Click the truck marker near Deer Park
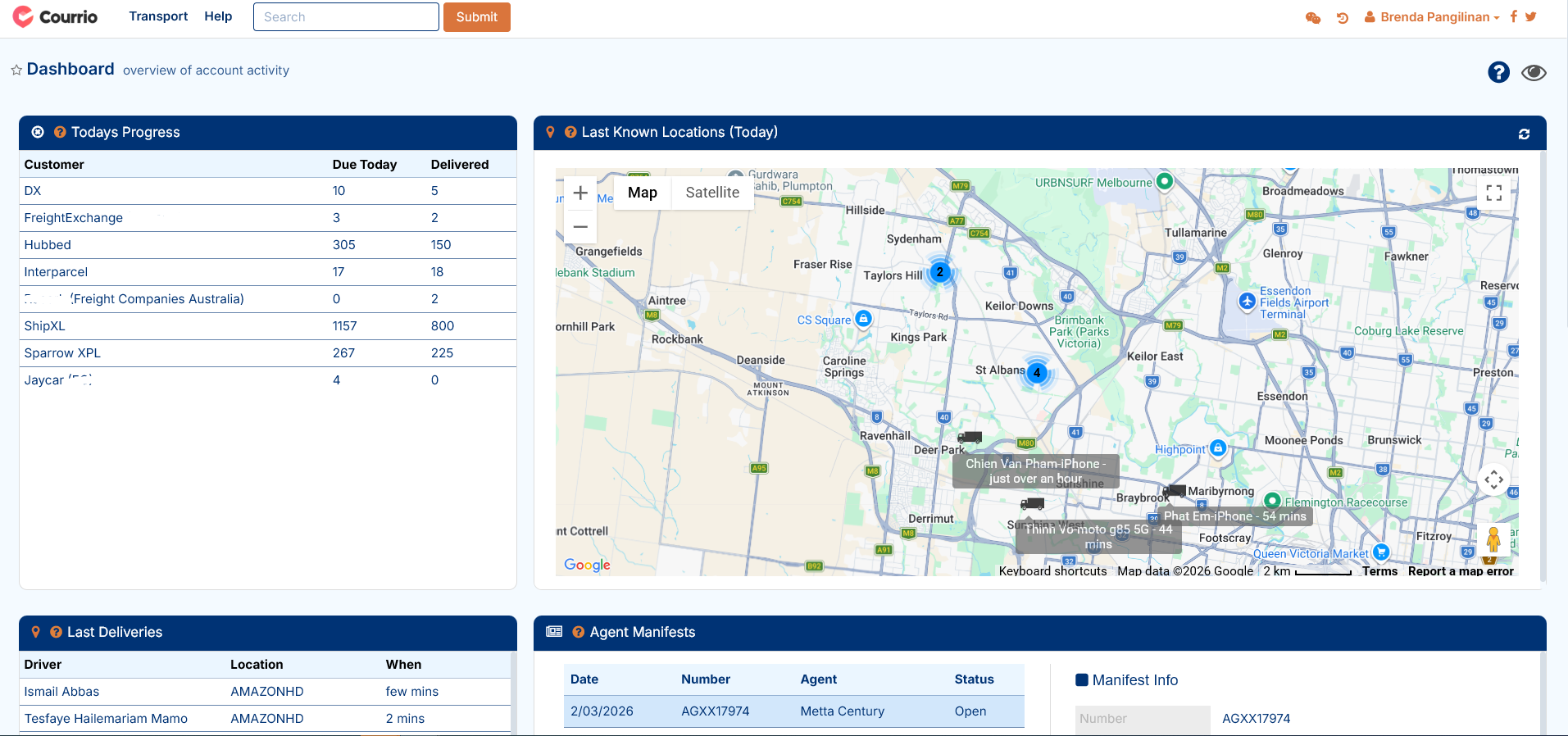The width and height of the screenshot is (1568, 736). 970,438
